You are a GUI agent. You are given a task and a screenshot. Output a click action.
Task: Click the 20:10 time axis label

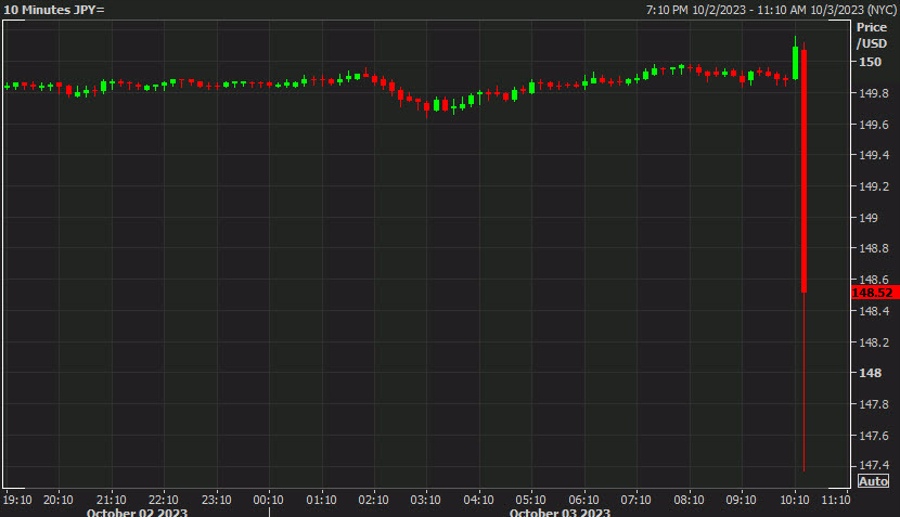coord(58,500)
